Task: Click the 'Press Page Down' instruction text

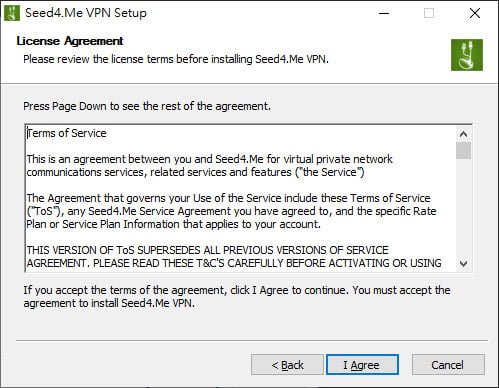Action: [147, 106]
